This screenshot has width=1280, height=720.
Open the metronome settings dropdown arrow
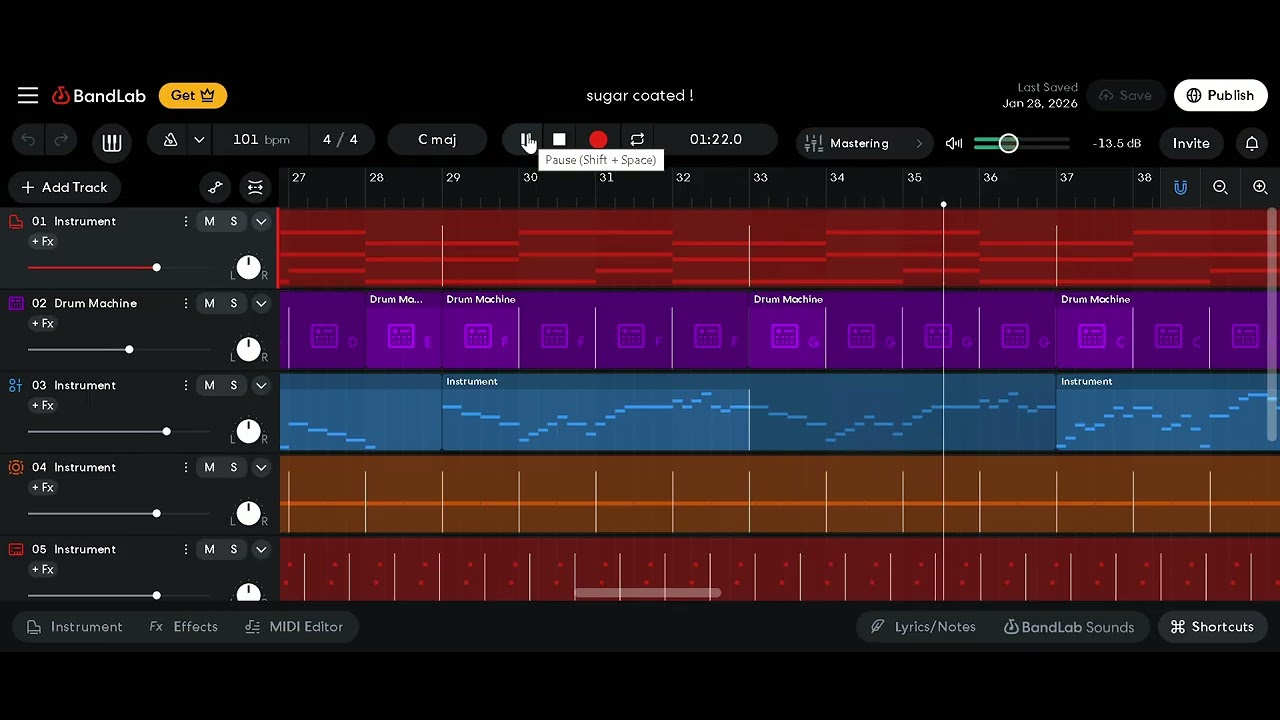tap(199, 140)
